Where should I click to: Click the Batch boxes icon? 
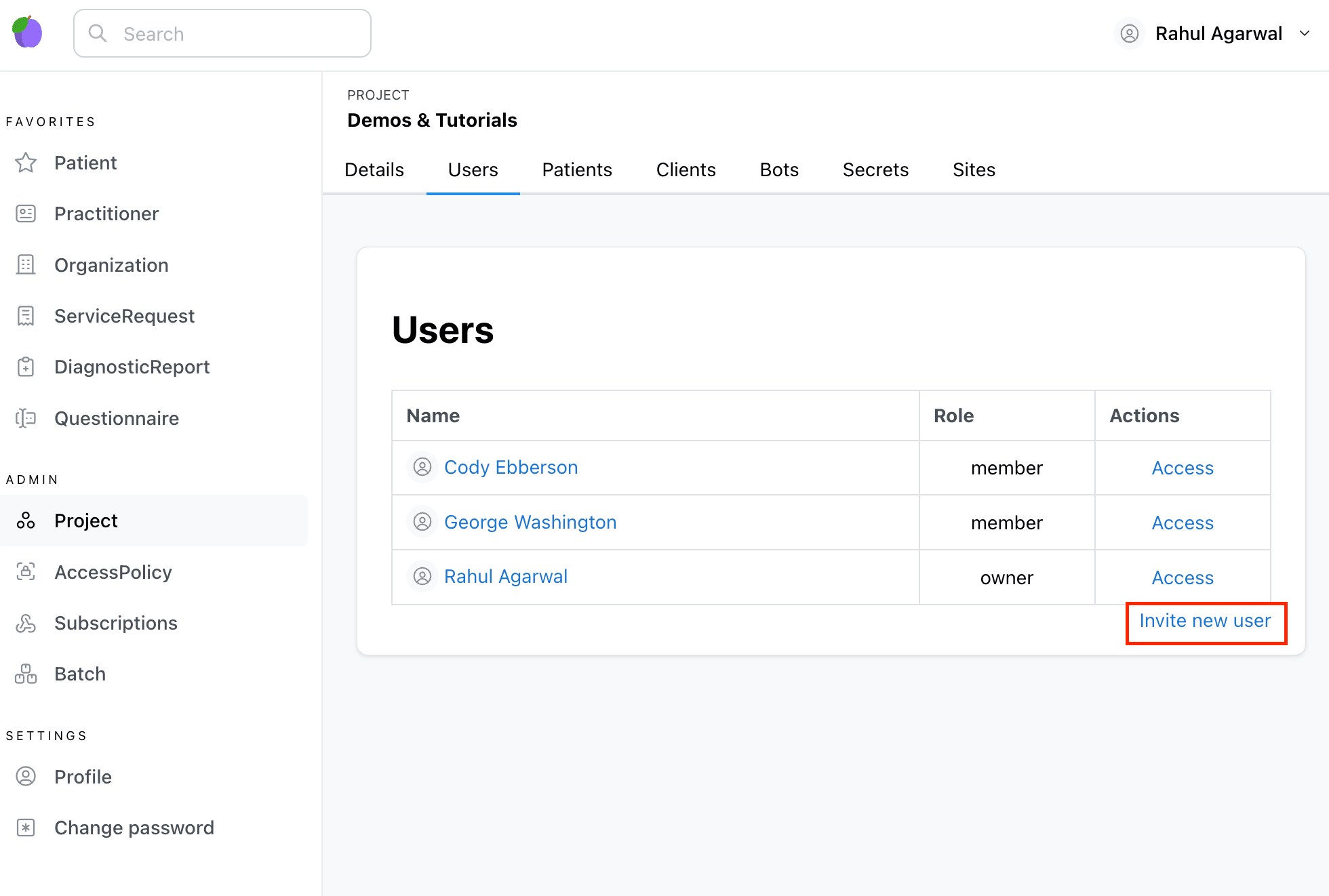coord(26,674)
